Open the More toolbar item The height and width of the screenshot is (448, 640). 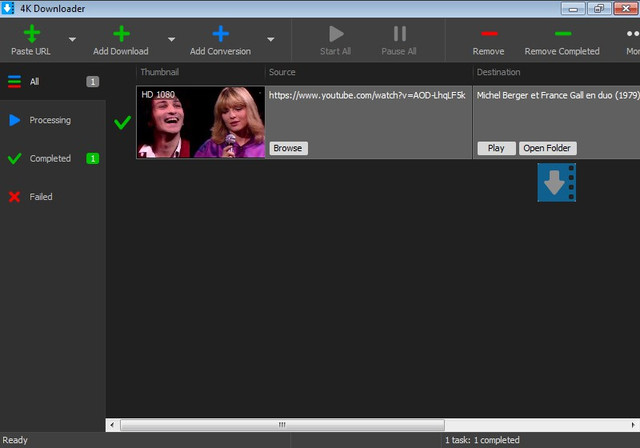(633, 40)
